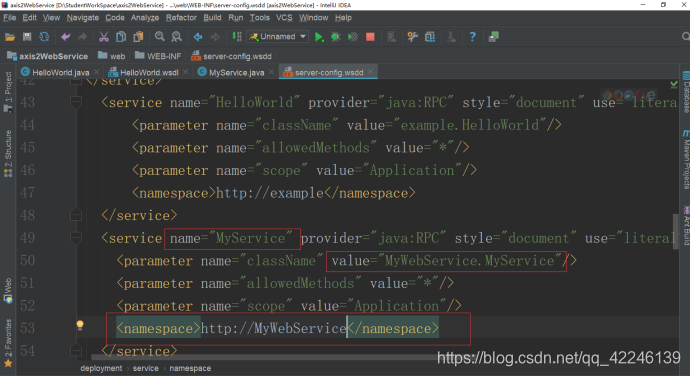Open the Build menu
Viewport: 691px width, 377px height.
pyautogui.click(x=212, y=18)
